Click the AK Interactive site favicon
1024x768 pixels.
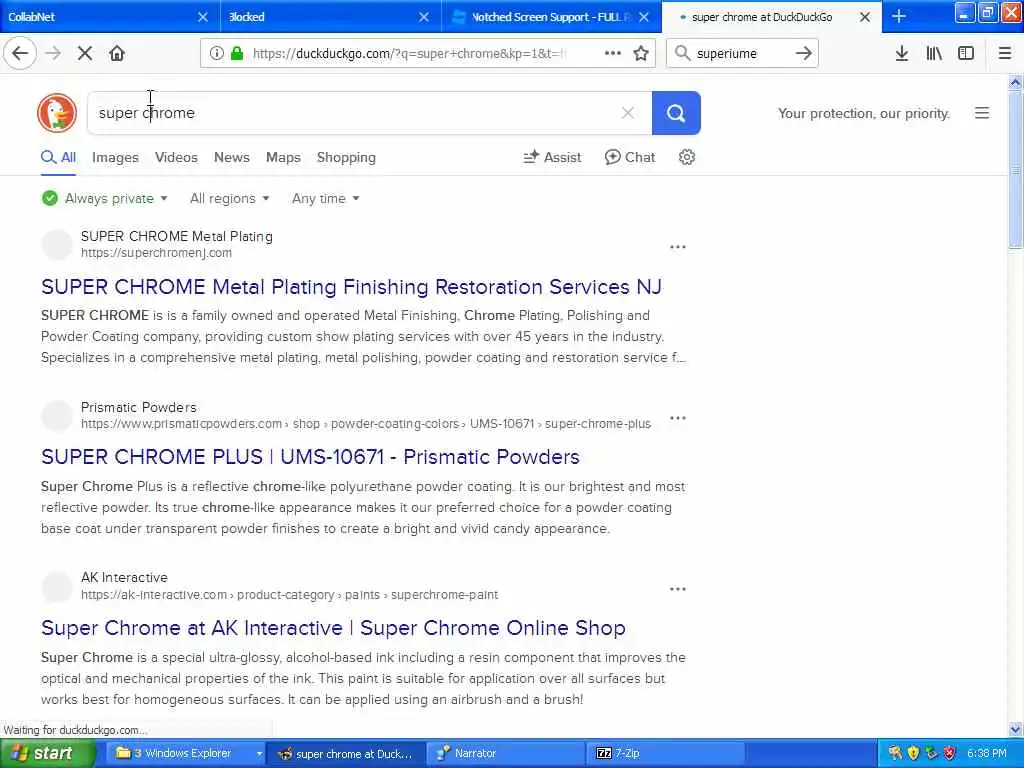pyautogui.click(x=57, y=586)
